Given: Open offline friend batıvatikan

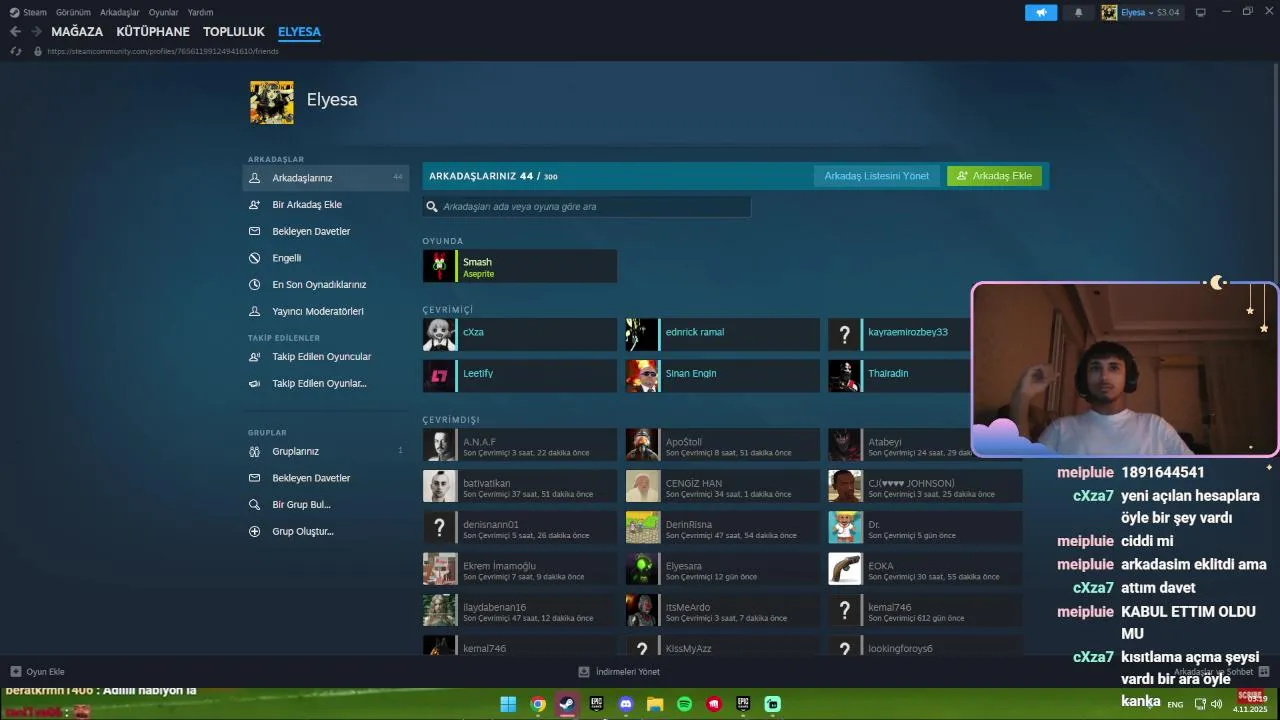Looking at the screenshot, I should [520, 486].
